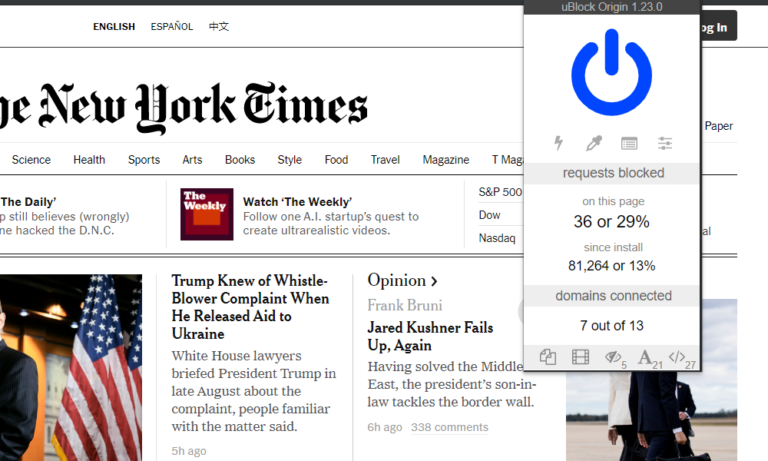Toggle uBlock Origin power button

pyautogui.click(x=611, y=72)
